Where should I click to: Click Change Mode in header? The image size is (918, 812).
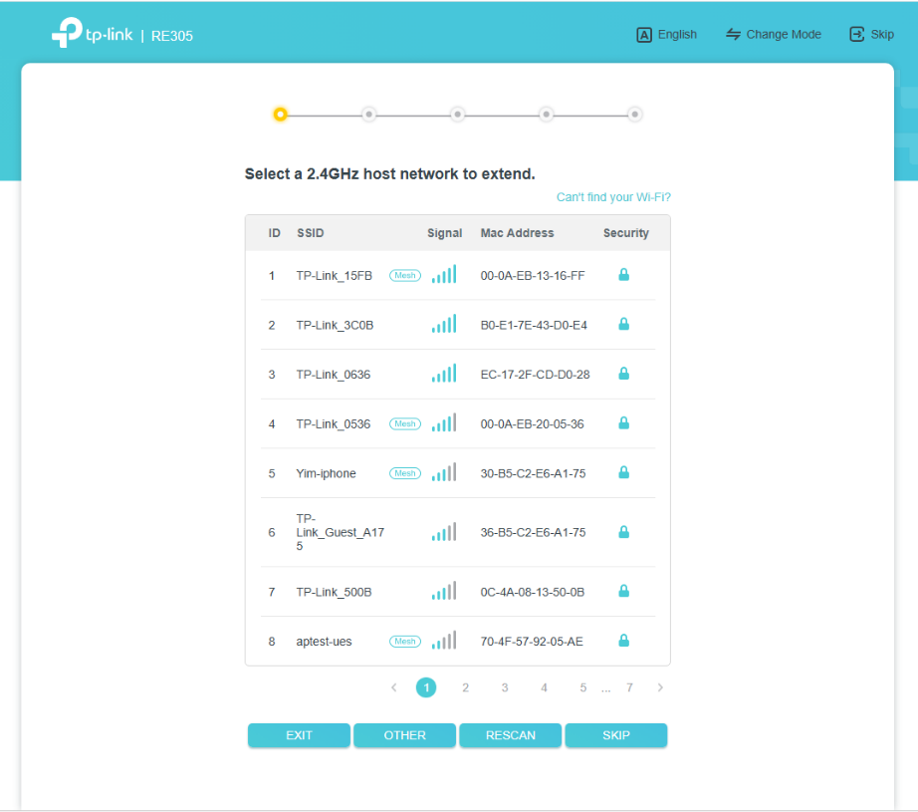click(773, 35)
